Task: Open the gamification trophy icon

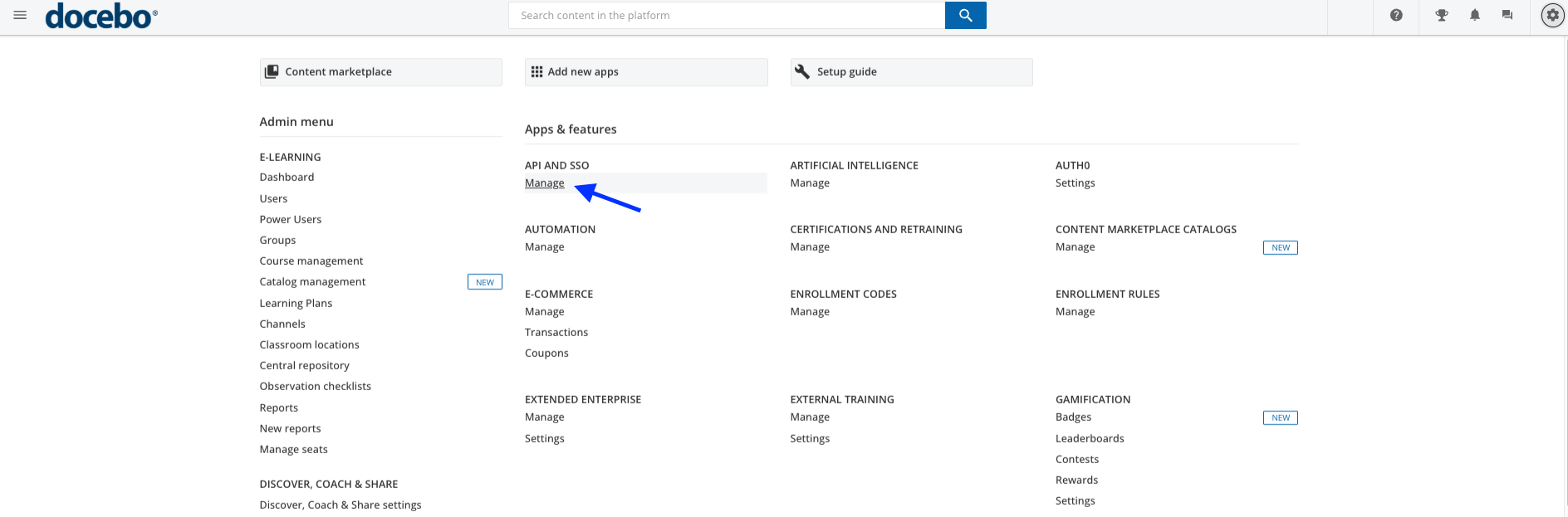Action: [1442, 15]
